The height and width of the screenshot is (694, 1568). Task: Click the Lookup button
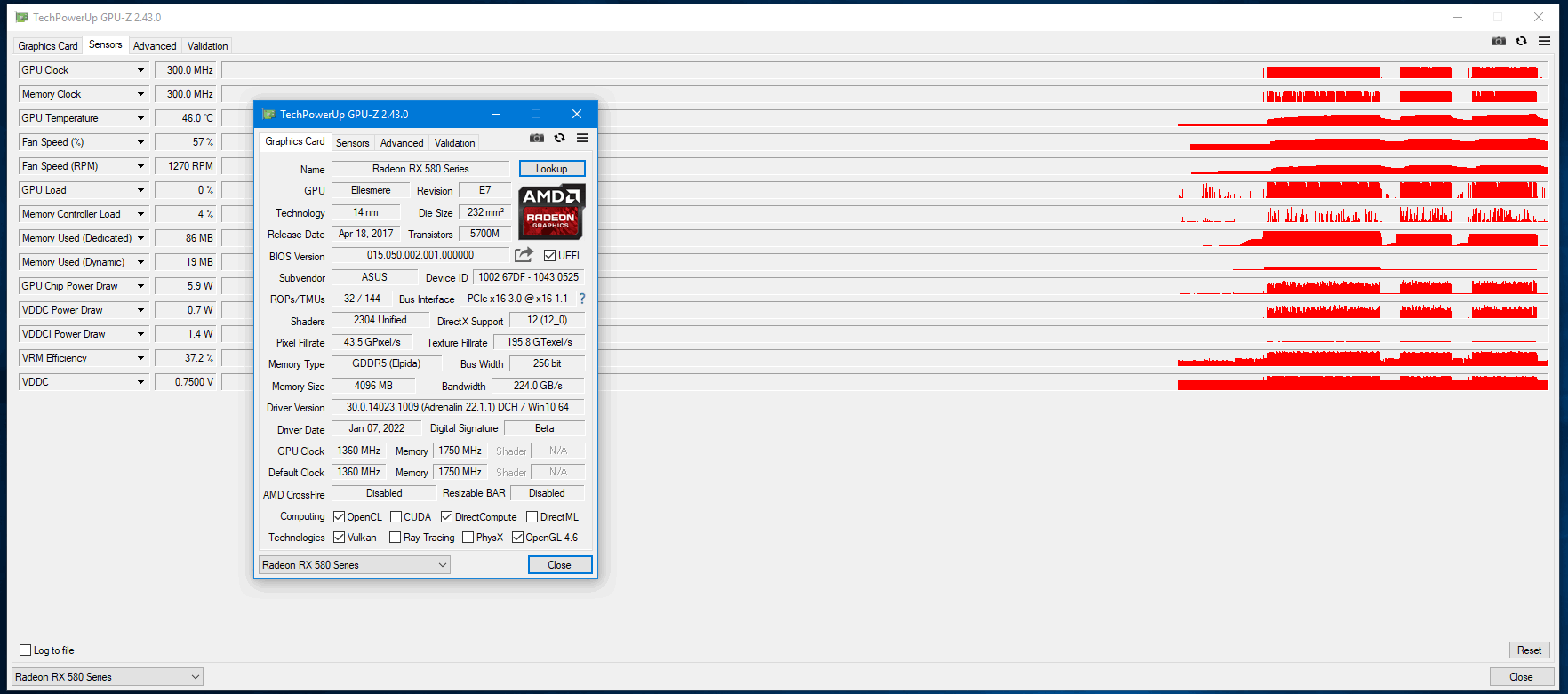[552, 169]
